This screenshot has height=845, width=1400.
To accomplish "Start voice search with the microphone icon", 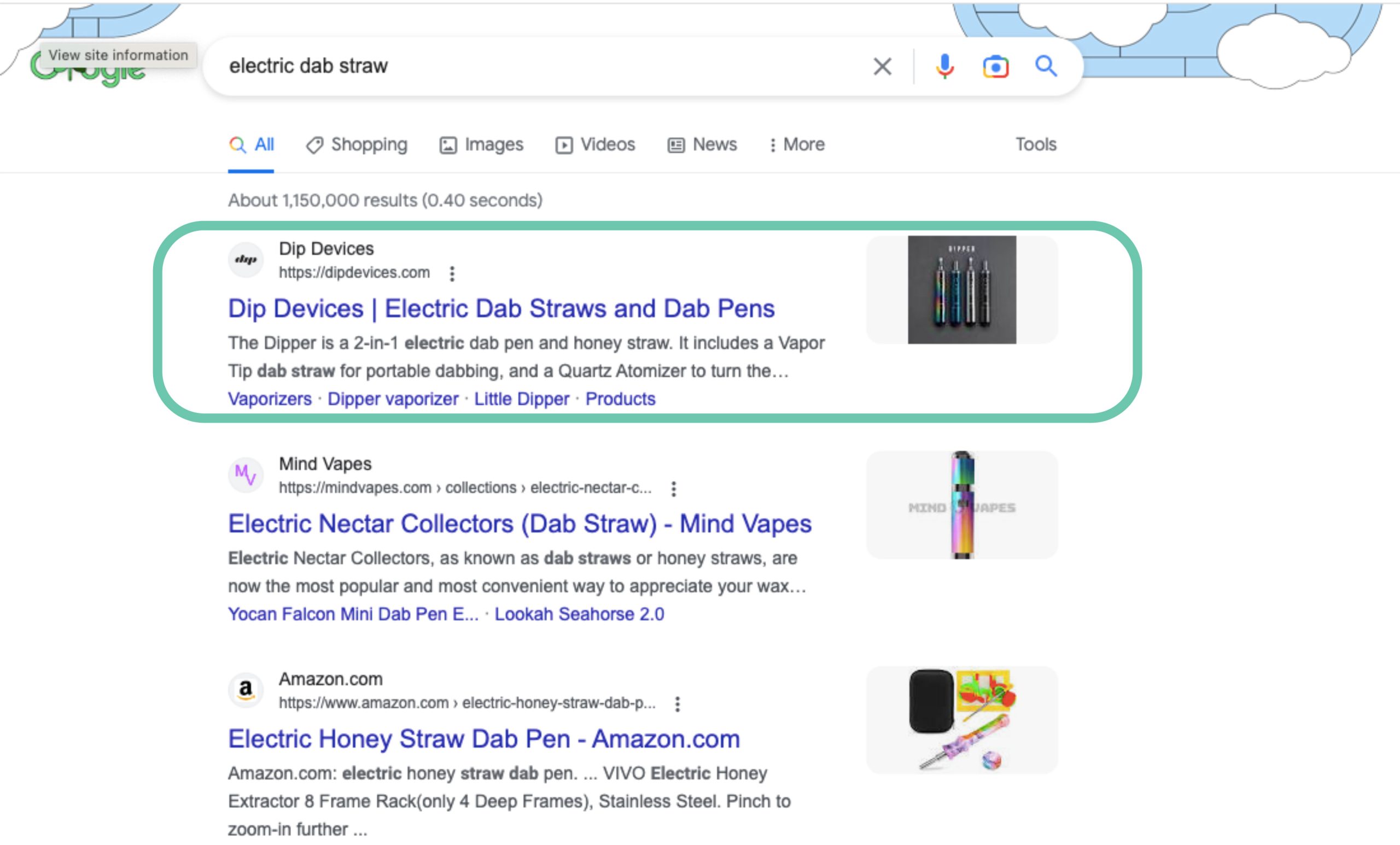I will 944,67.
